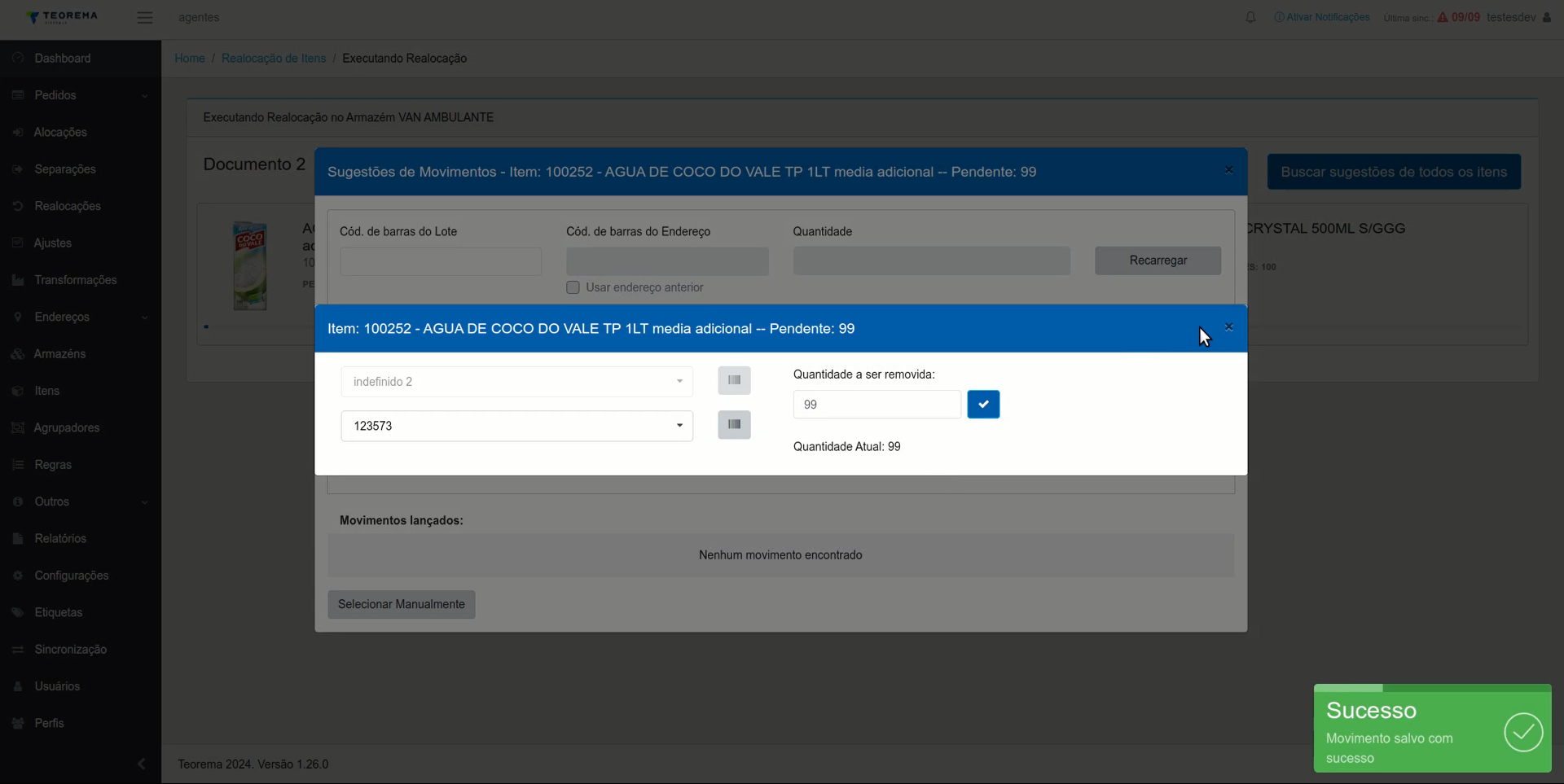Open the Itens menu item

click(x=81, y=391)
